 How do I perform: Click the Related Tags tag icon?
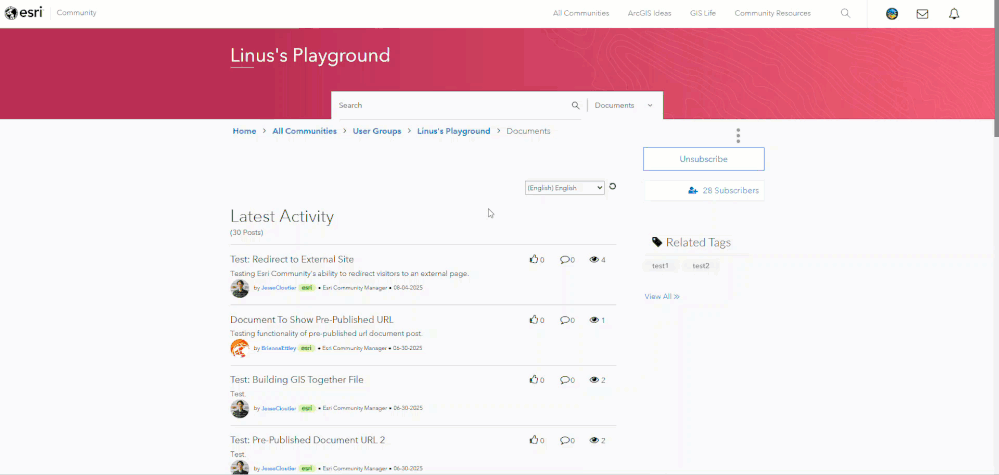coord(657,242)
